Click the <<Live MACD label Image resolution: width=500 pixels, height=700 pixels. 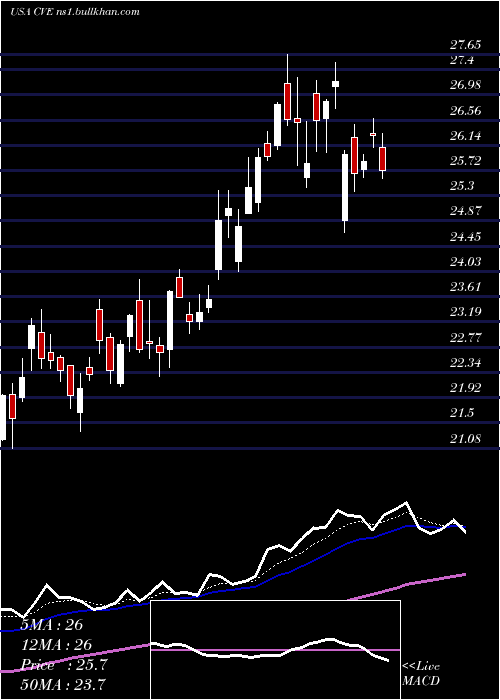[421, 673]
